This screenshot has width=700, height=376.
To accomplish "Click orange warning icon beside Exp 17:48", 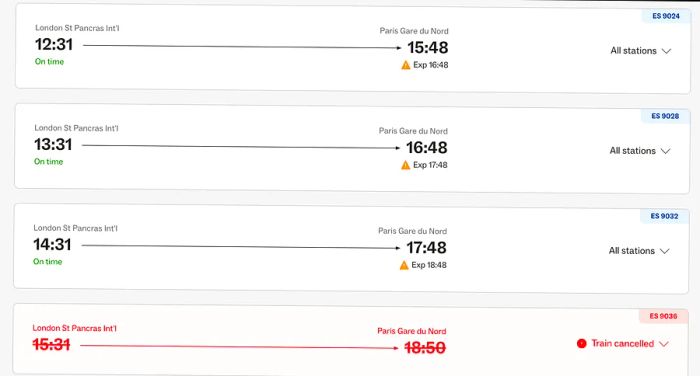I will coord(405,165).
